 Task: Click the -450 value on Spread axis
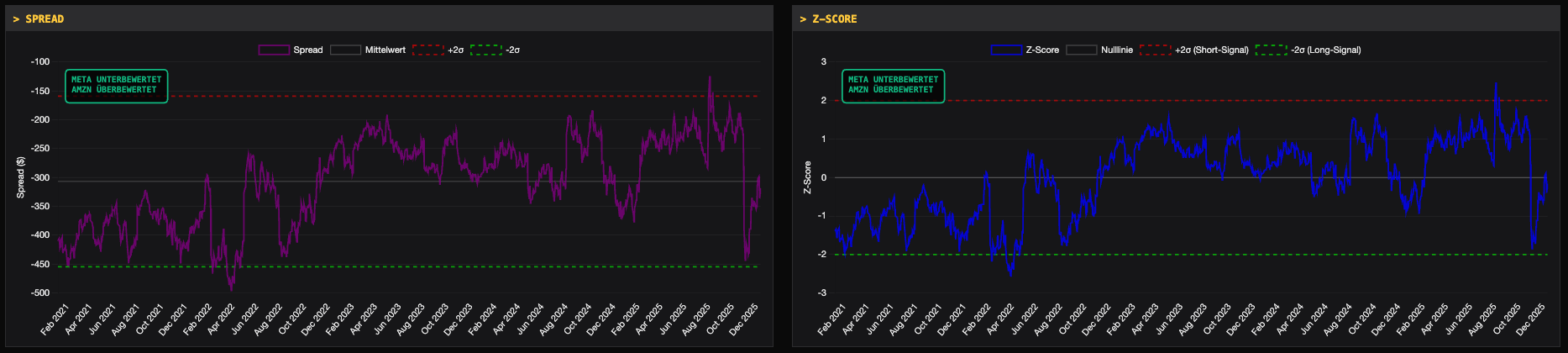pos(39,265)
